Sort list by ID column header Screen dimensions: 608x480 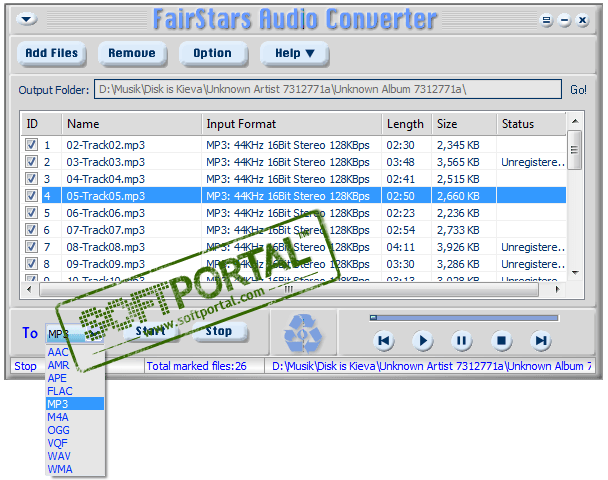click(41, 124)
